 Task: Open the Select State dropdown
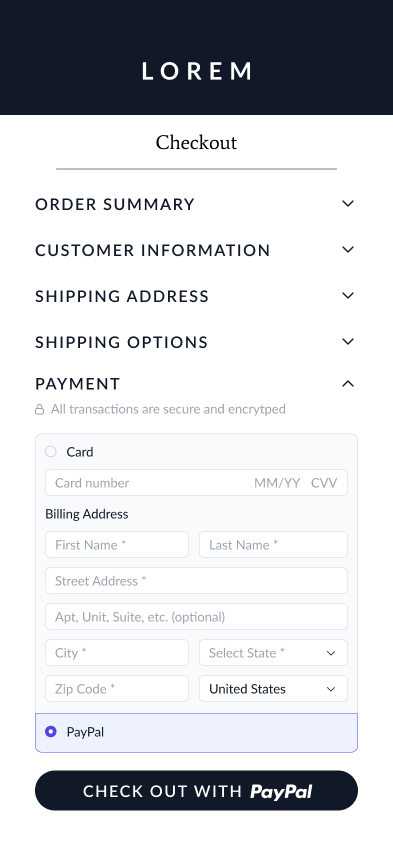[273, 653]
